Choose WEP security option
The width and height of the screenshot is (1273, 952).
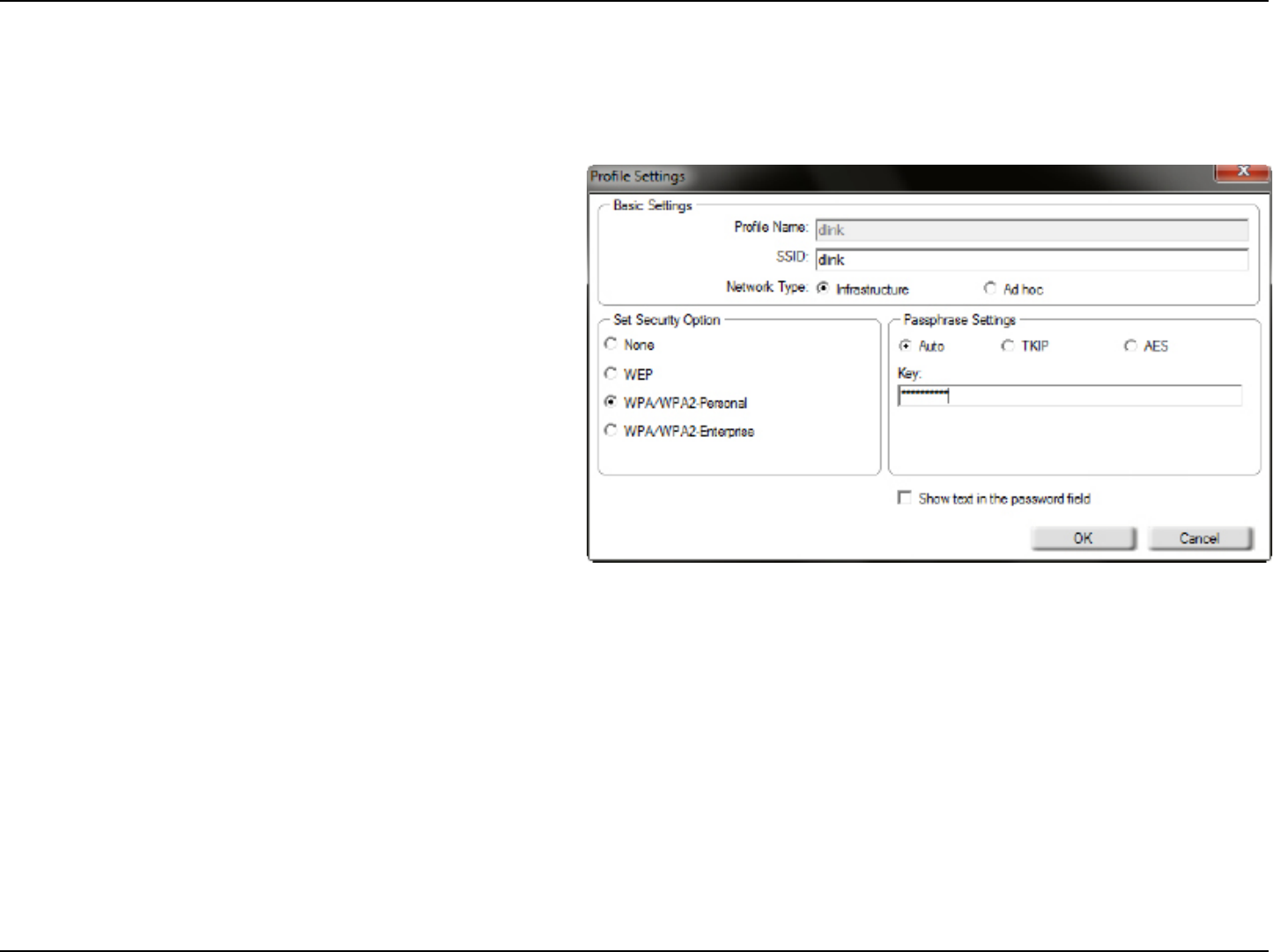(x=611, y=373)
